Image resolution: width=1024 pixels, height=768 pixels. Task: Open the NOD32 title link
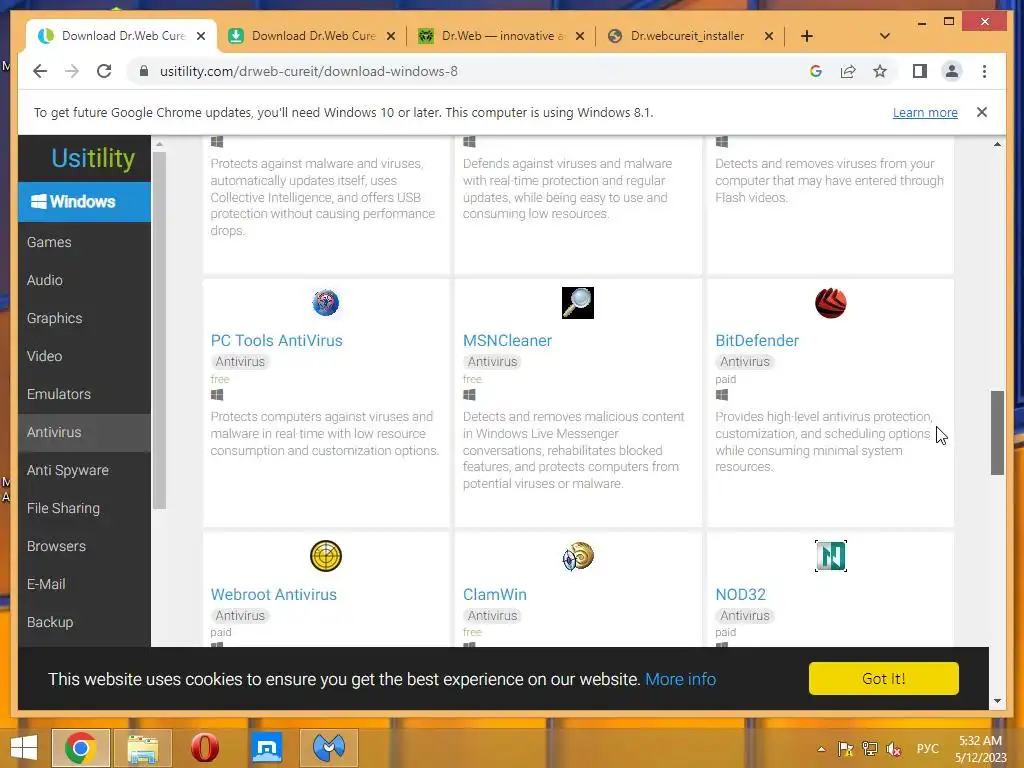(x=741, y=594)
